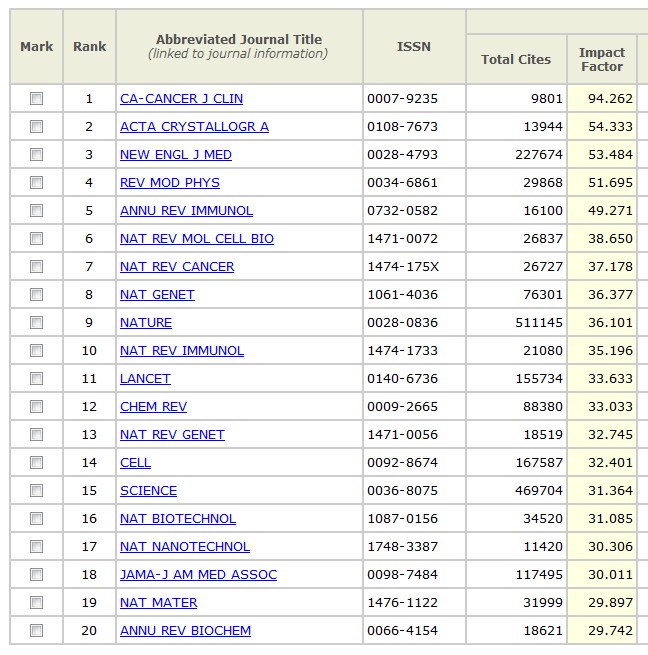Tick the checkbox beside NEW ENGL J MED
Screen dimensions: 648x655
37,155
